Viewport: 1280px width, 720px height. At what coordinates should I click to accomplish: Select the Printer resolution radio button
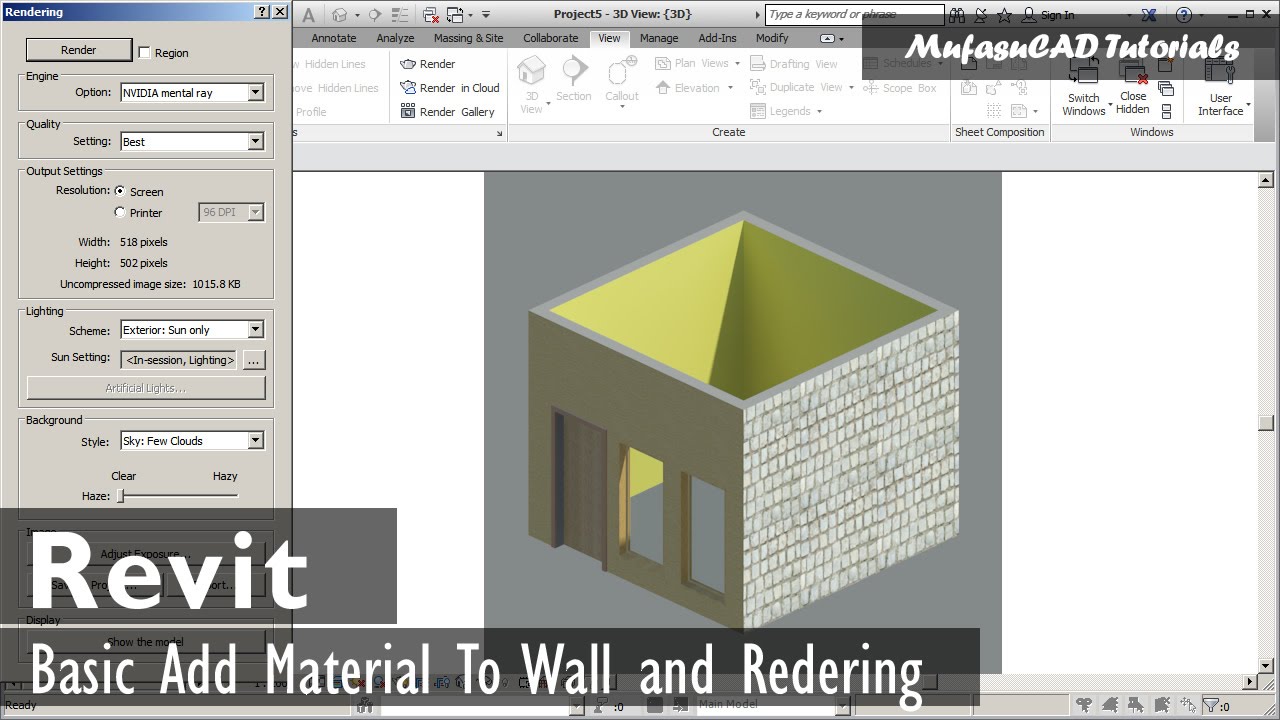[120, 212]
